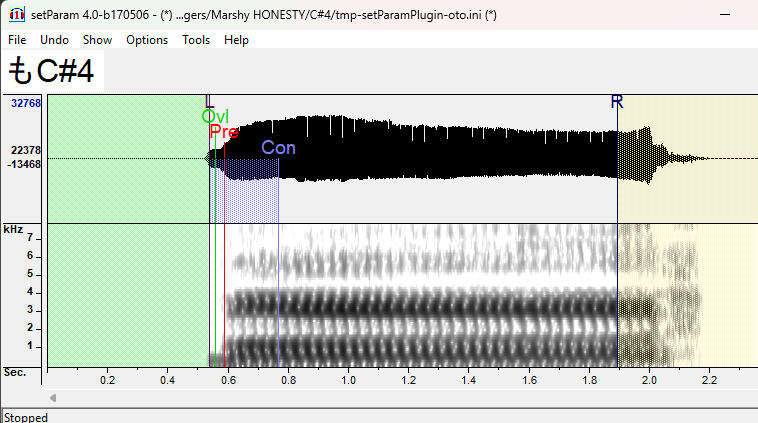Click the spectrogram at 1.0 seconds
758x423 pixels.
click(x=347, y=300)
